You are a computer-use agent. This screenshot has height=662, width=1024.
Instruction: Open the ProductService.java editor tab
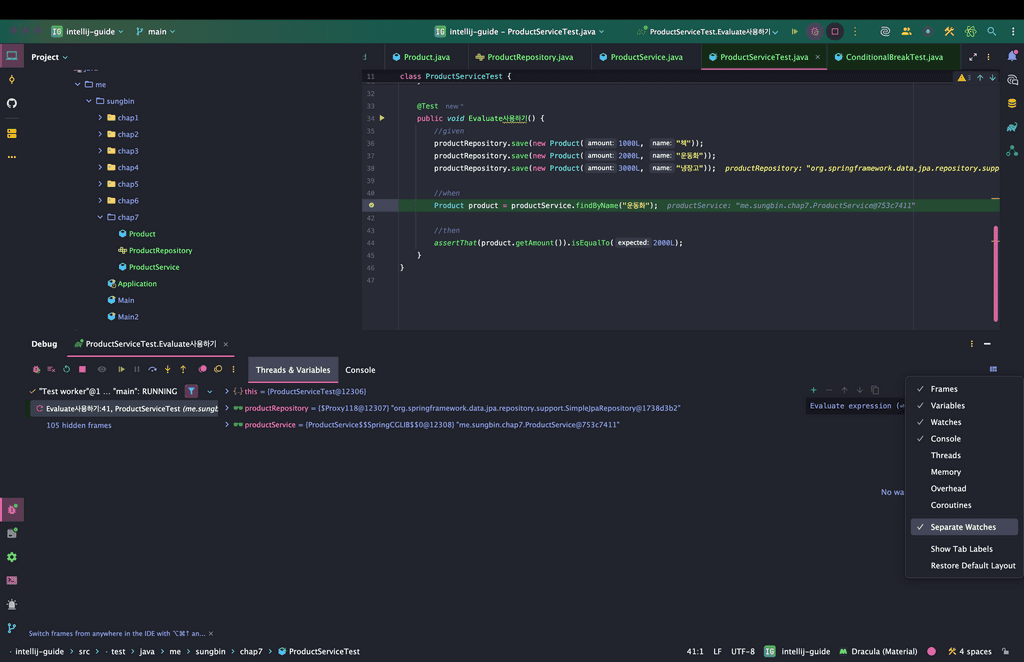(x=646, y=57)
